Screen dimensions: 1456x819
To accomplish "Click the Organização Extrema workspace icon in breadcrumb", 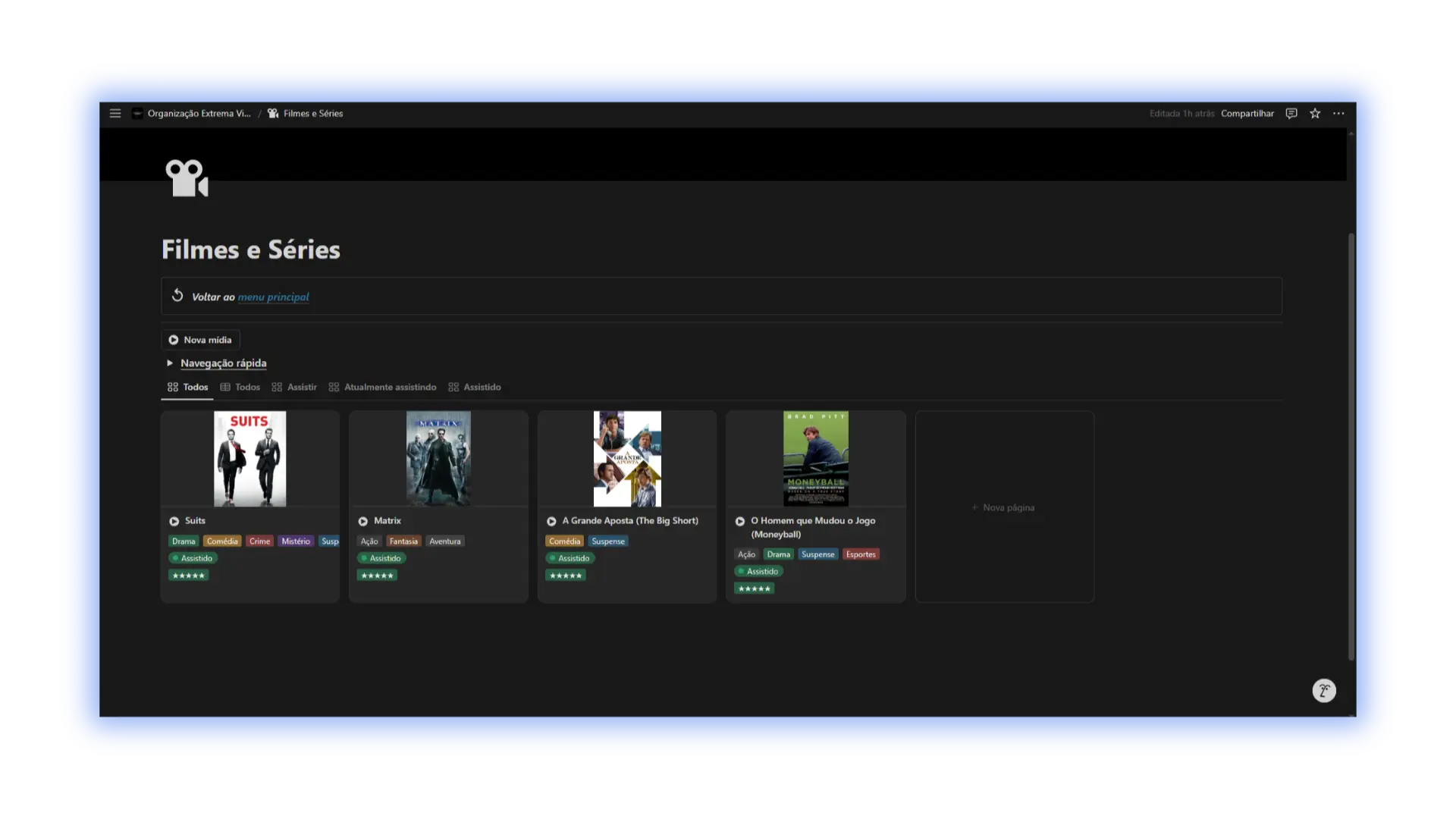I will click(137, 113).
